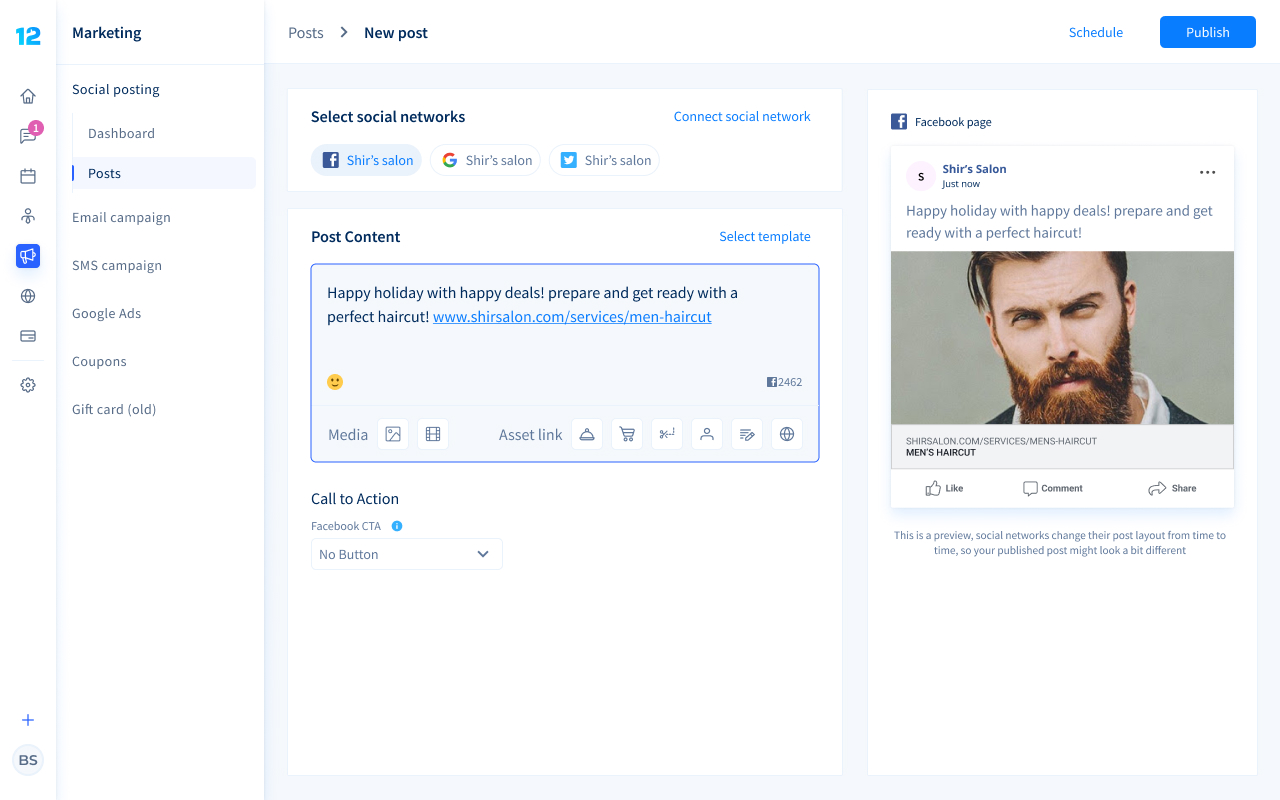
Task: Click the Publish button
Action: coord(1208,32)
